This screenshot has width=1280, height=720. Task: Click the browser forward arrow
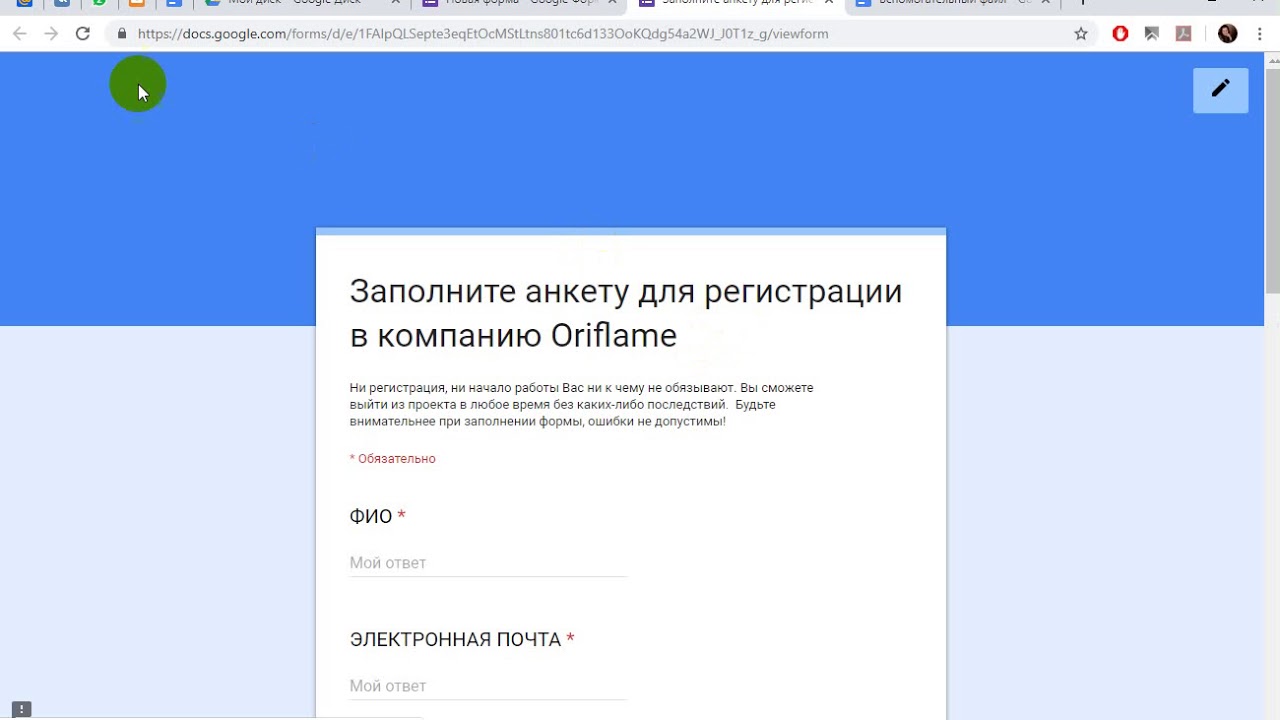(51, 34)
